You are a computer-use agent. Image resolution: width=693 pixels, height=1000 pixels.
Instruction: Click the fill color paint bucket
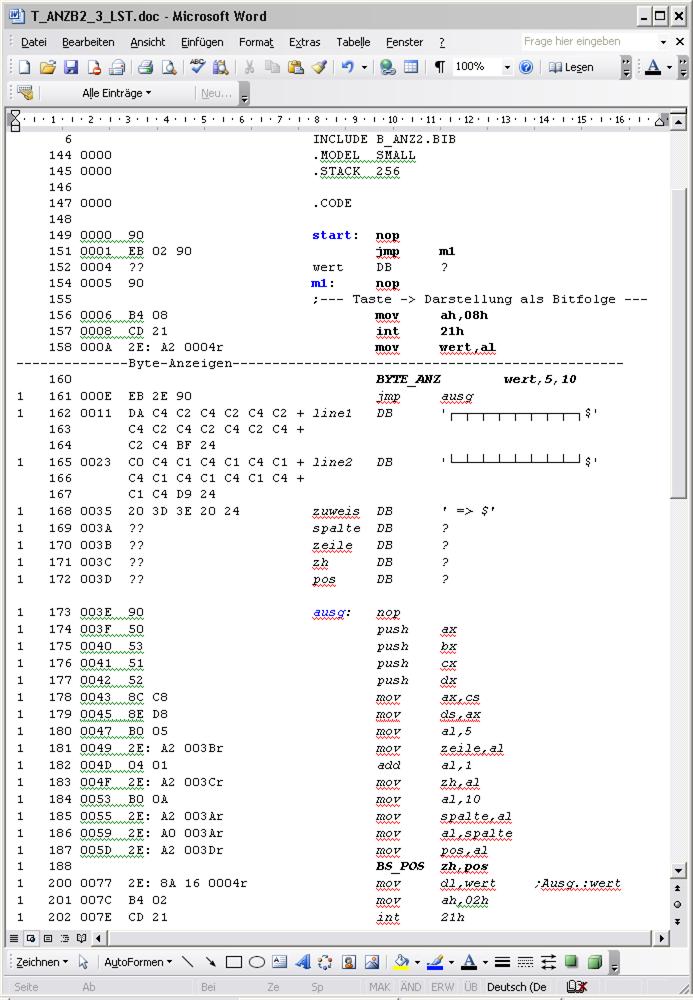pyautogui.click(x=399, y=962)
